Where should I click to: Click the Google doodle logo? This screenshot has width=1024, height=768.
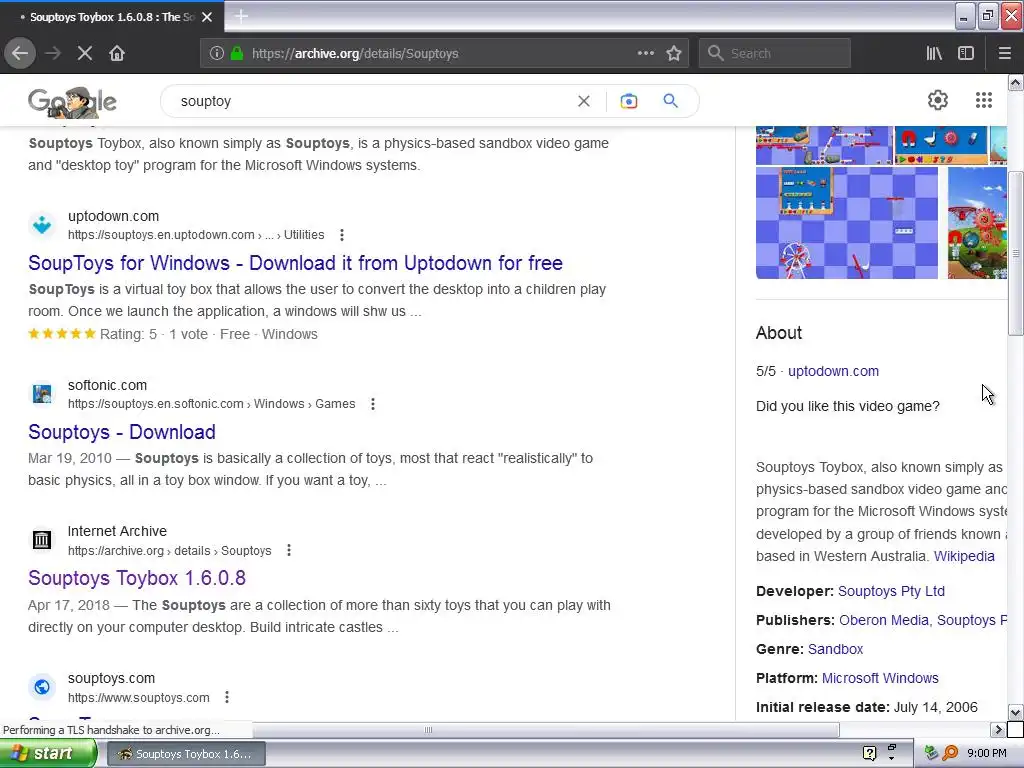coord(72,101)
